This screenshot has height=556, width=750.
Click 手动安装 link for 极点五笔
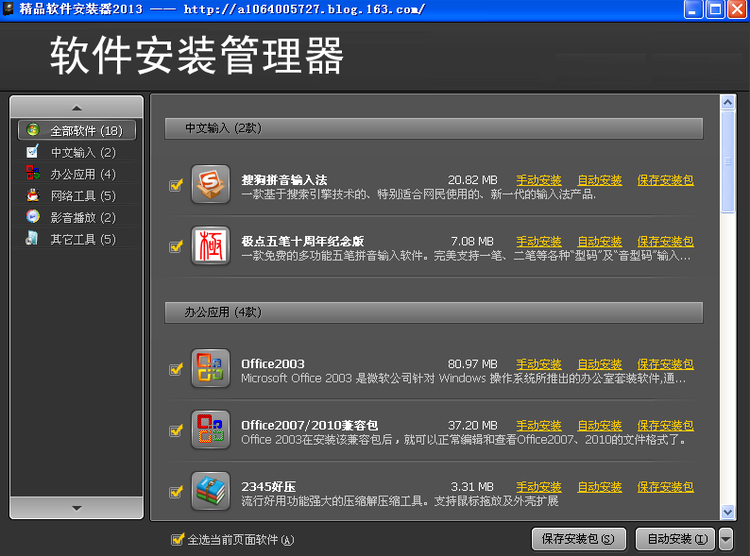tap(539, 241)
